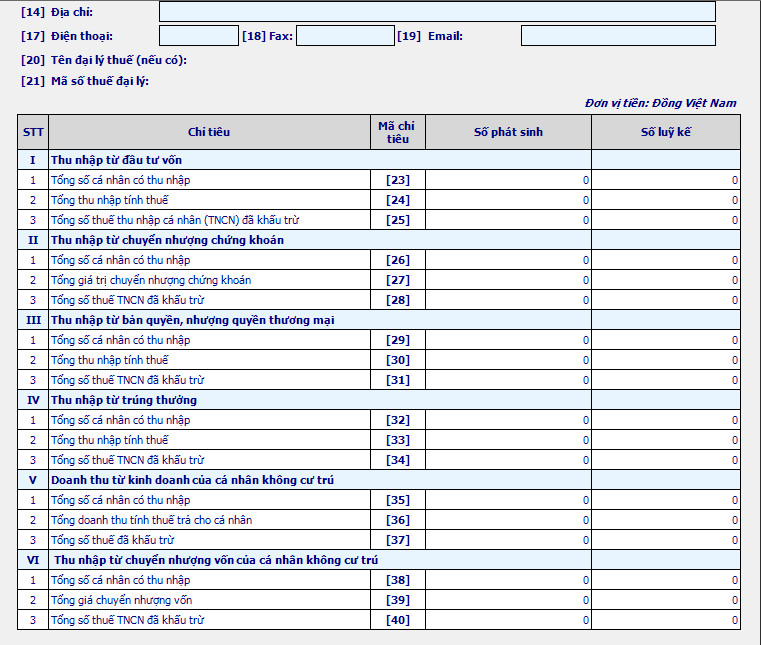Select Số phát sinh cell for code [40]
Image resolution: width=761 pixels, height=645 pixels.
[508, 620]
